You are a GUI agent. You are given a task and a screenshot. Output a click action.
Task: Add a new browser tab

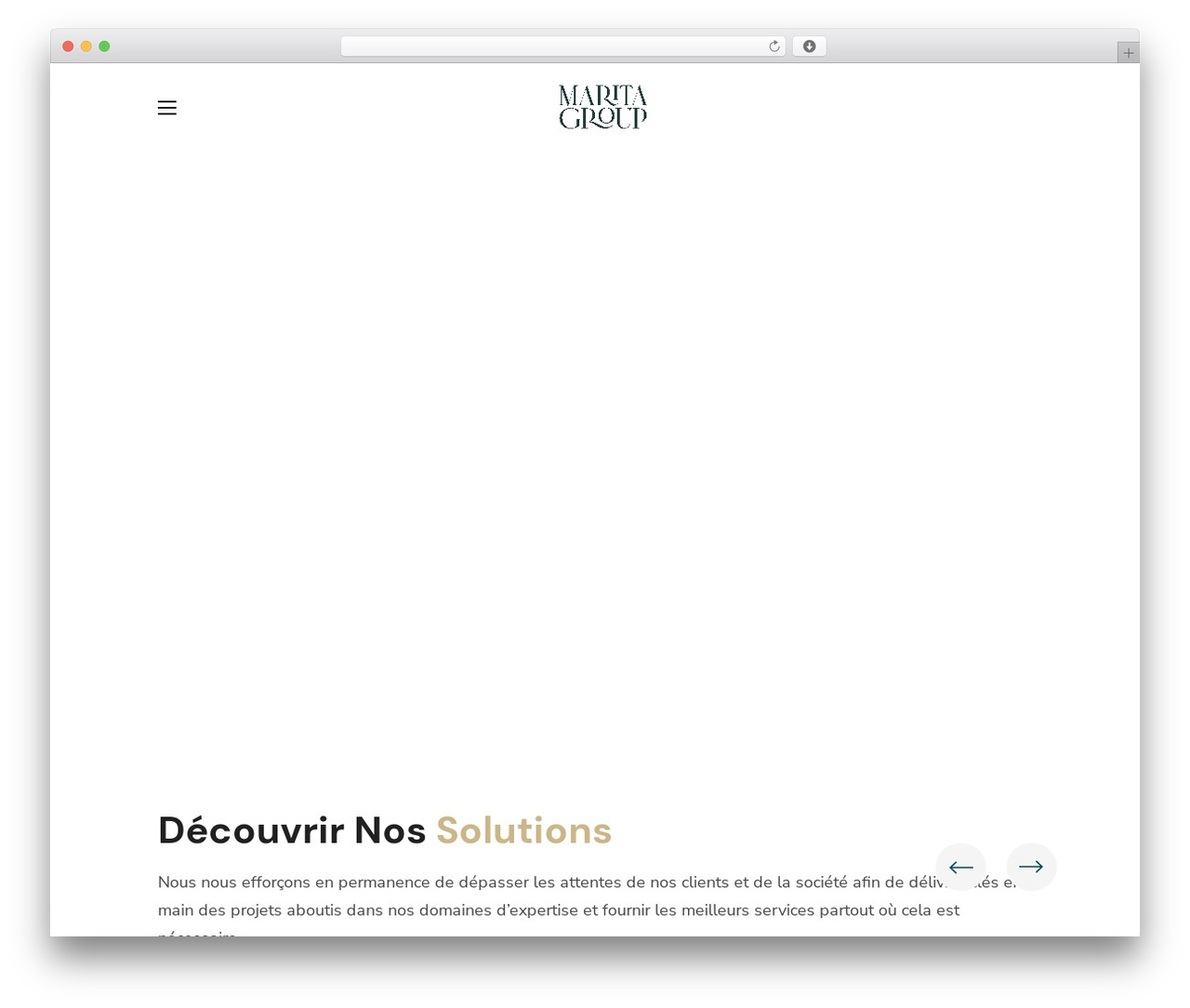pyautogui.click(x=1128, y=53)
